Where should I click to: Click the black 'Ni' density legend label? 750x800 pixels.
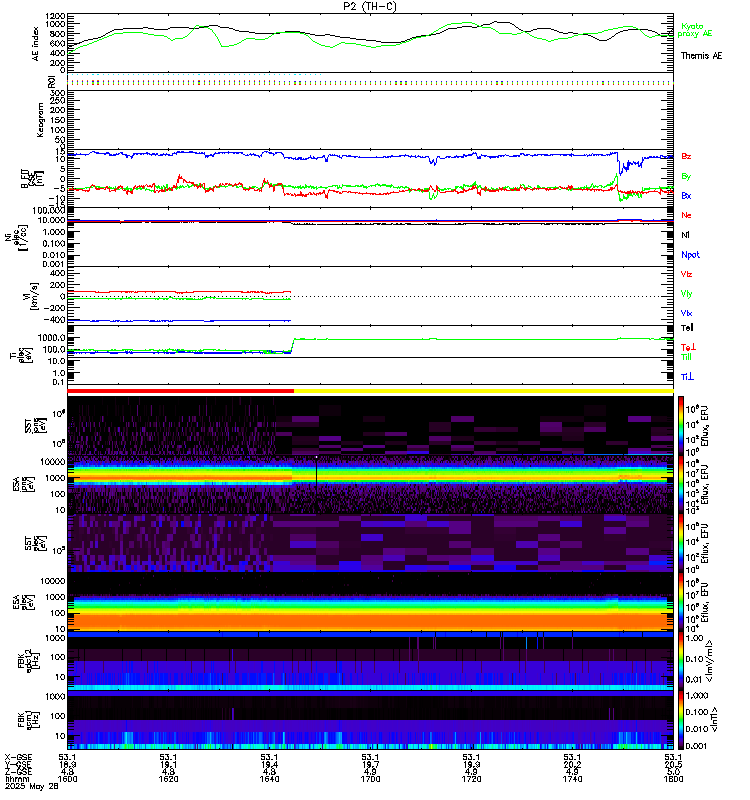[x=685, y=235]
